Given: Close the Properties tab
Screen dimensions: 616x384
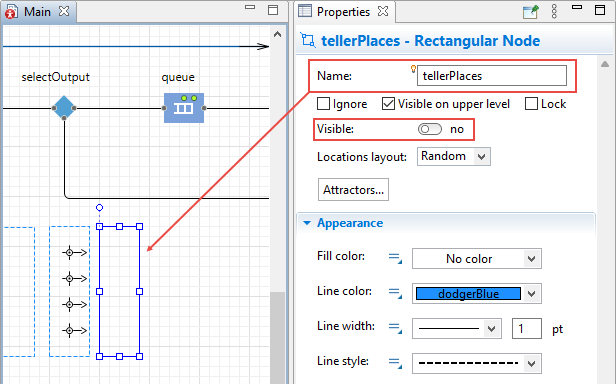Looking at the screenshot, I should 383,11.
